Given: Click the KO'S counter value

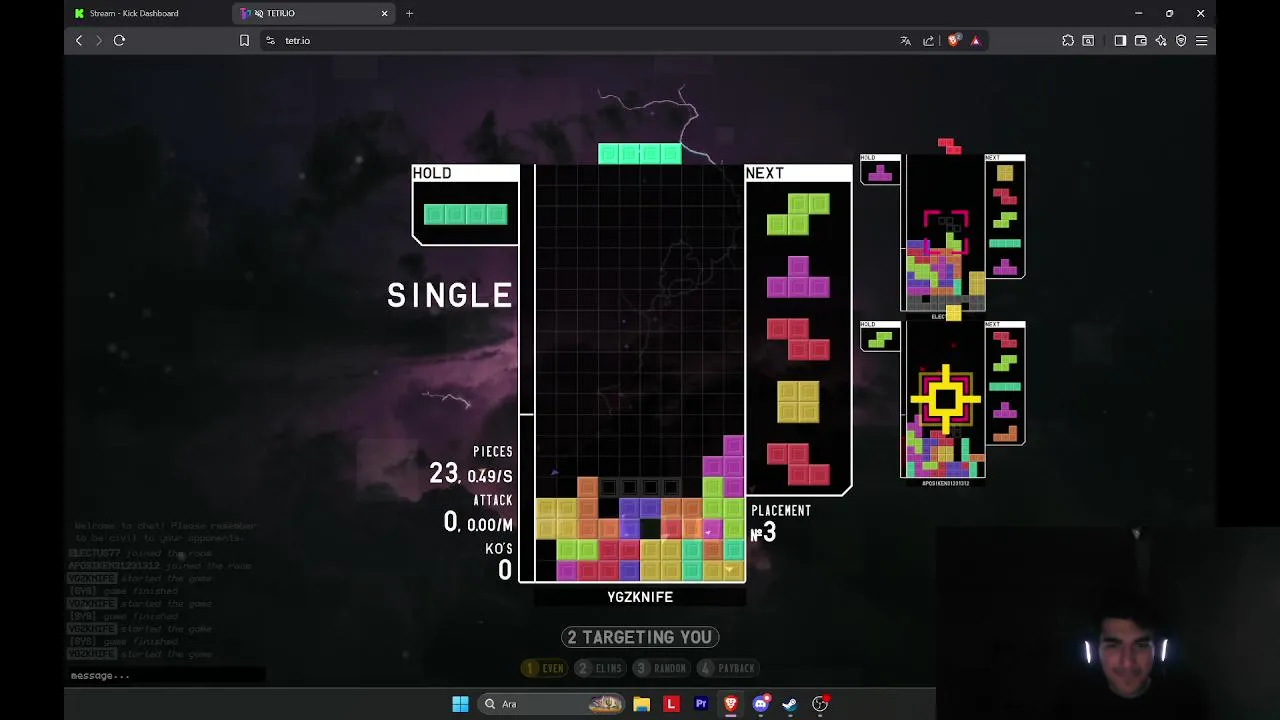Looking at the screenshot, I should [x=505, y=570].
